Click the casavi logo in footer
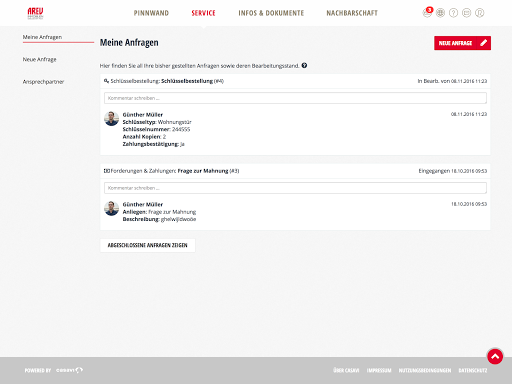Image resolution: width=512 pixels, height=384 pixels. (x=69, y=370)
